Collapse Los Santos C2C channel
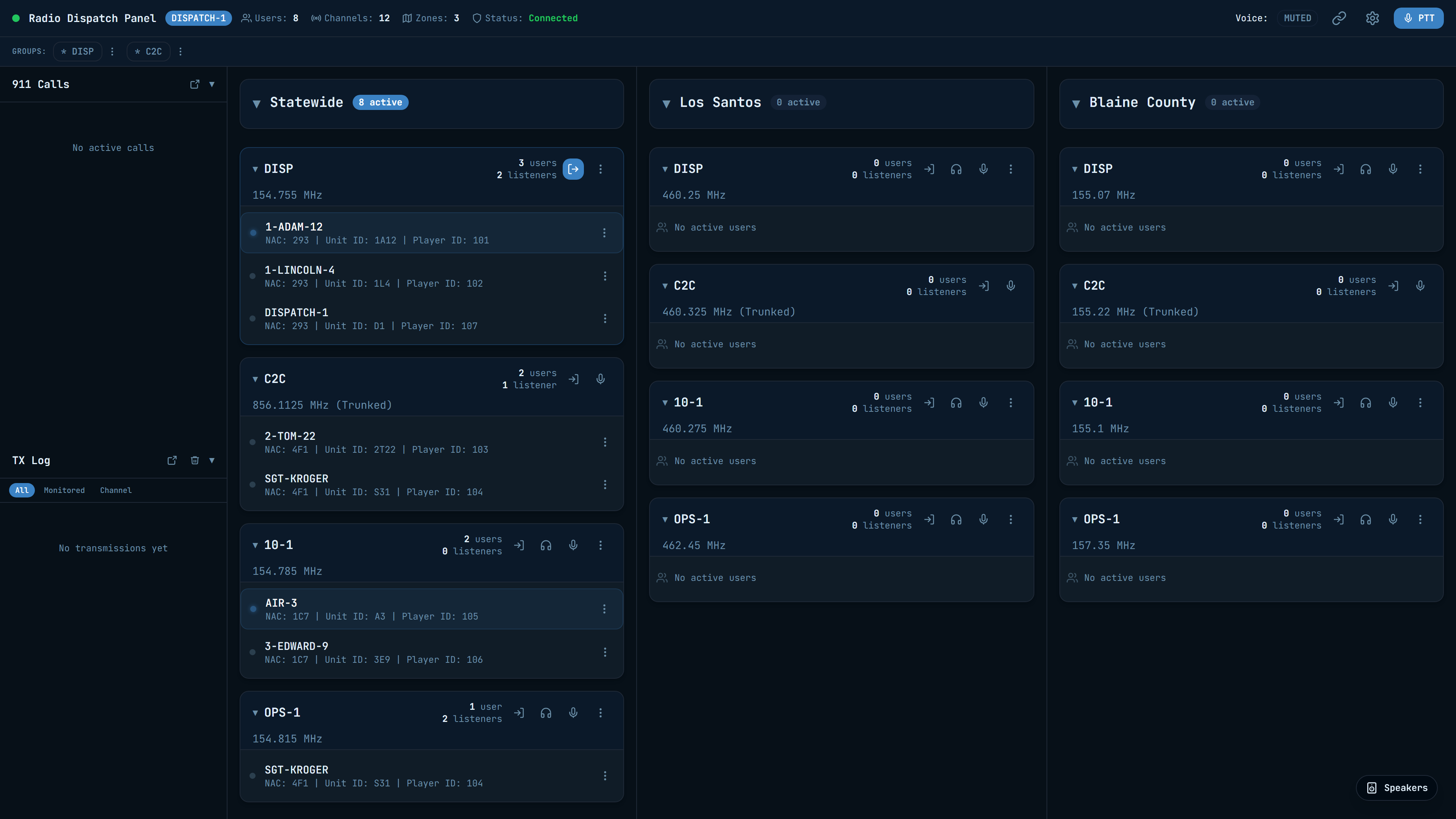1456x819 pixels. (665, 286)
